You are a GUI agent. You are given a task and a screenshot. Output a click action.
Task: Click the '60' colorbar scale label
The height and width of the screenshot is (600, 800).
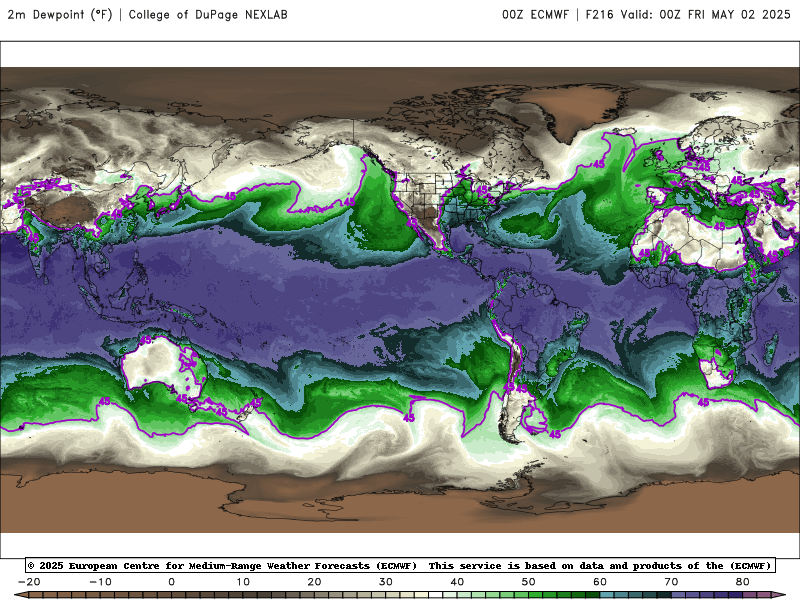pos(600,582)
